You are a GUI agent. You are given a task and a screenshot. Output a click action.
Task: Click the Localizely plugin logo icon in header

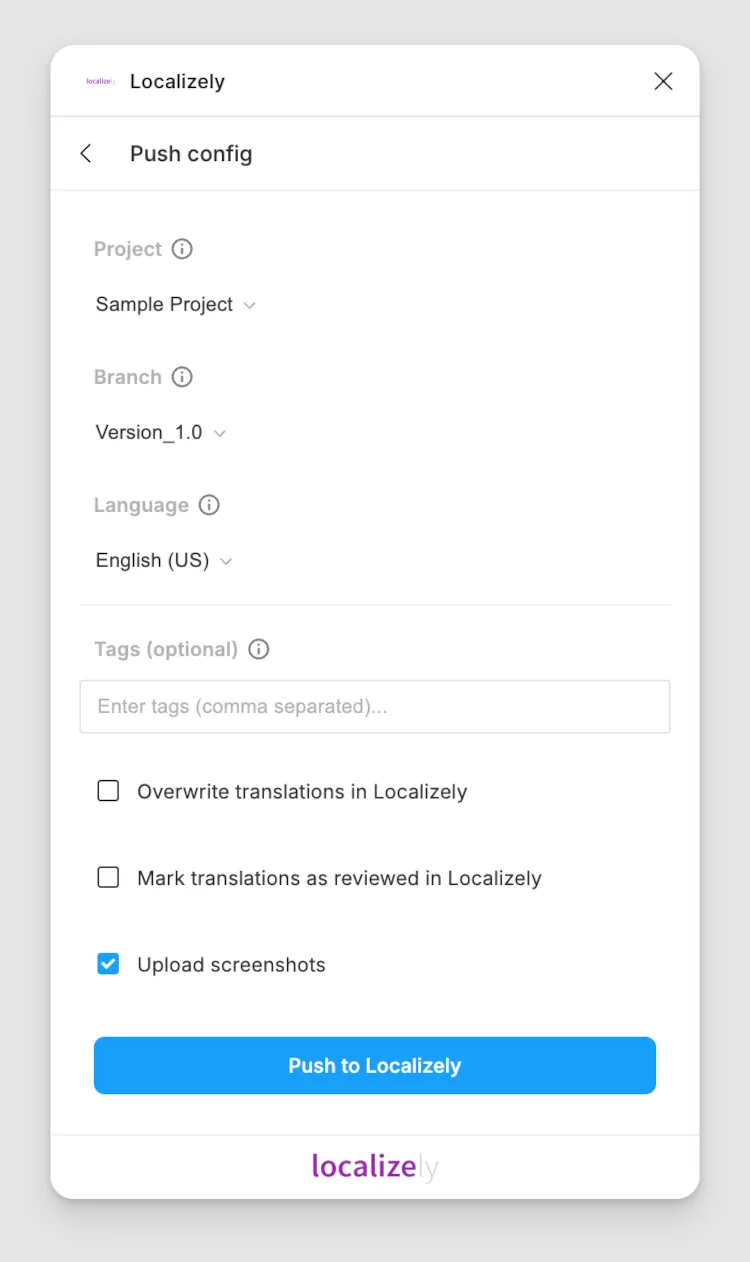pos(101,82)
